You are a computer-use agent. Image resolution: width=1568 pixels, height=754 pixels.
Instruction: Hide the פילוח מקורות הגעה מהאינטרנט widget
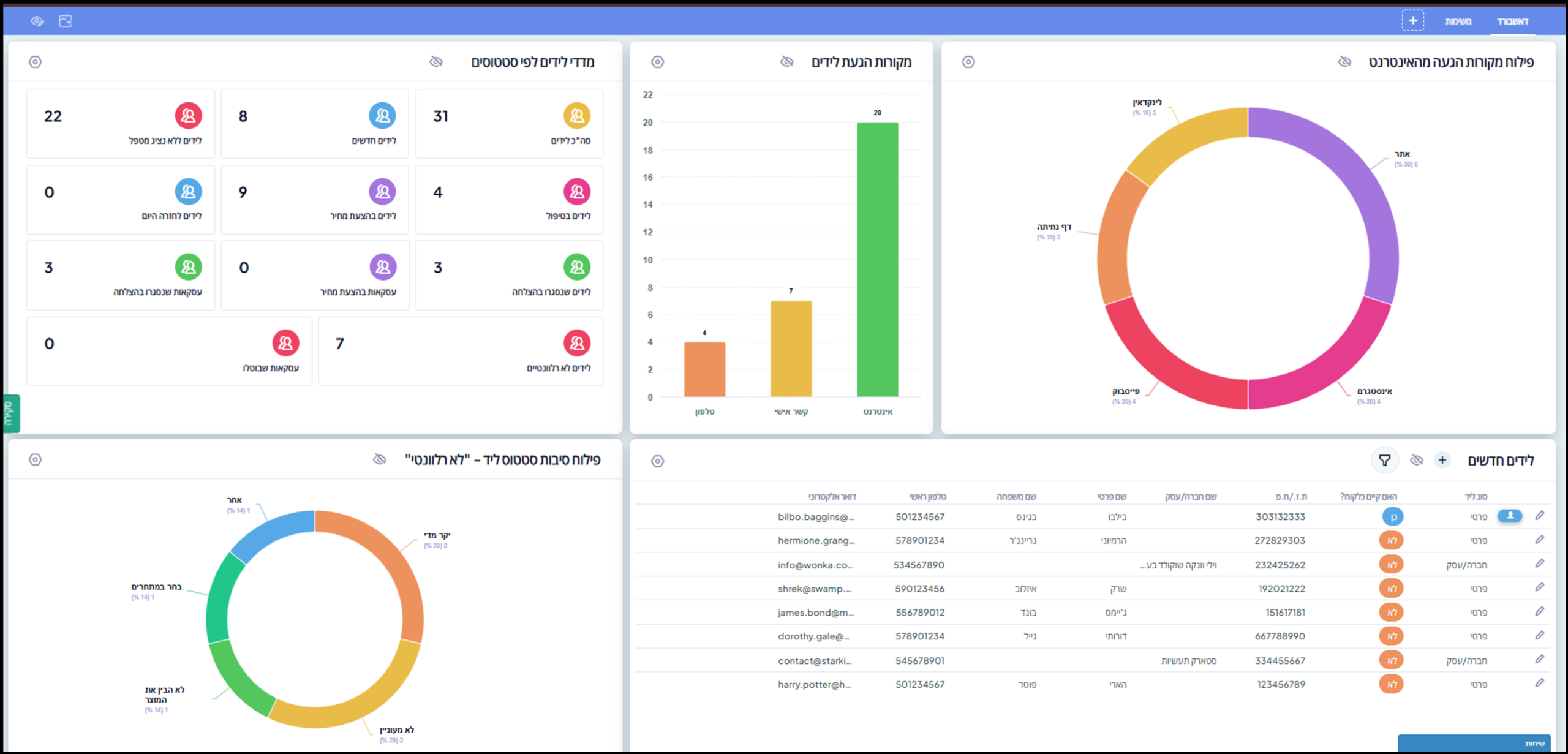(x=1344, y=62)
